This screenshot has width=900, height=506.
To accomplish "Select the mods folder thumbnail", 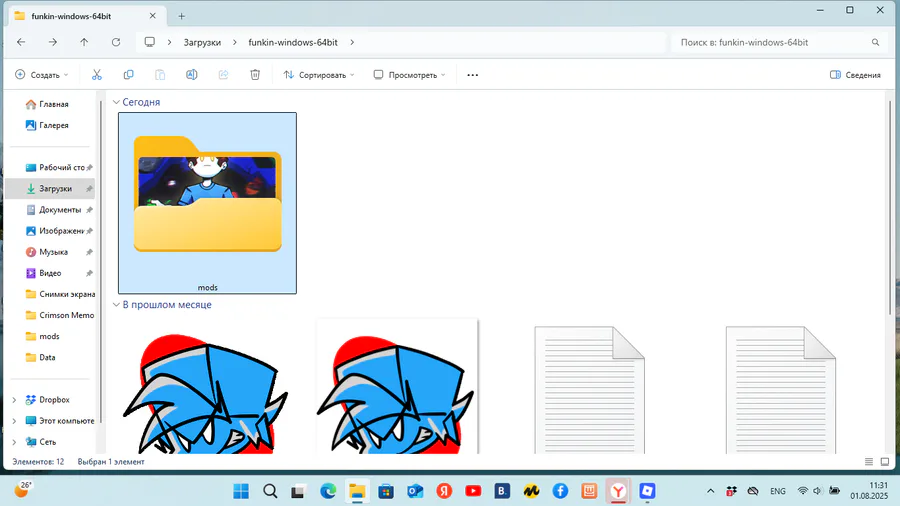I will point(207,203).
